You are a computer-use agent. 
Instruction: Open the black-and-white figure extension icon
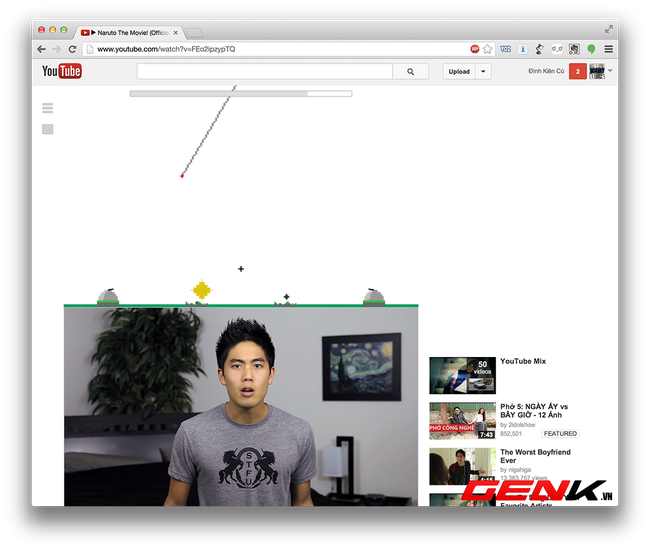[x=539, y=49]
